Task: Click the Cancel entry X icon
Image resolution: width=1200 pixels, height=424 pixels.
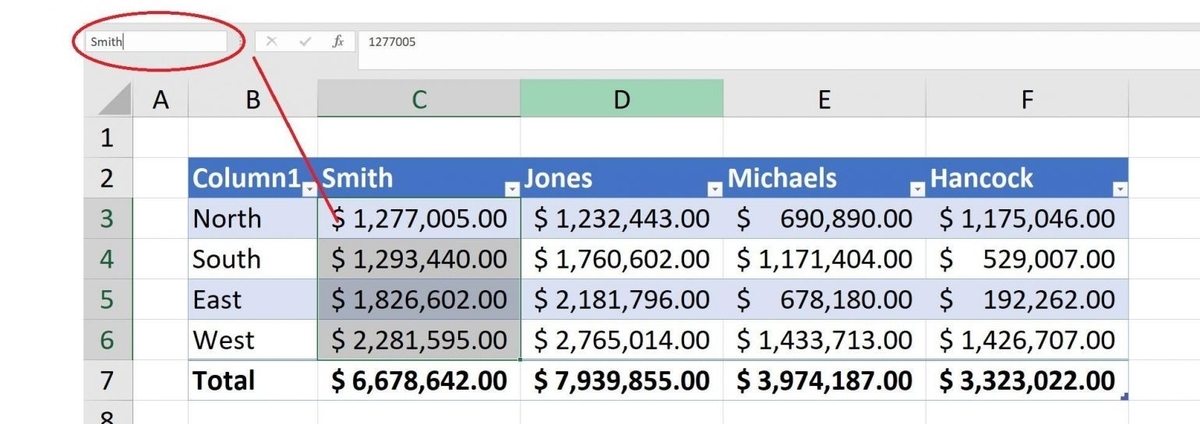Action: click(272, 42)
